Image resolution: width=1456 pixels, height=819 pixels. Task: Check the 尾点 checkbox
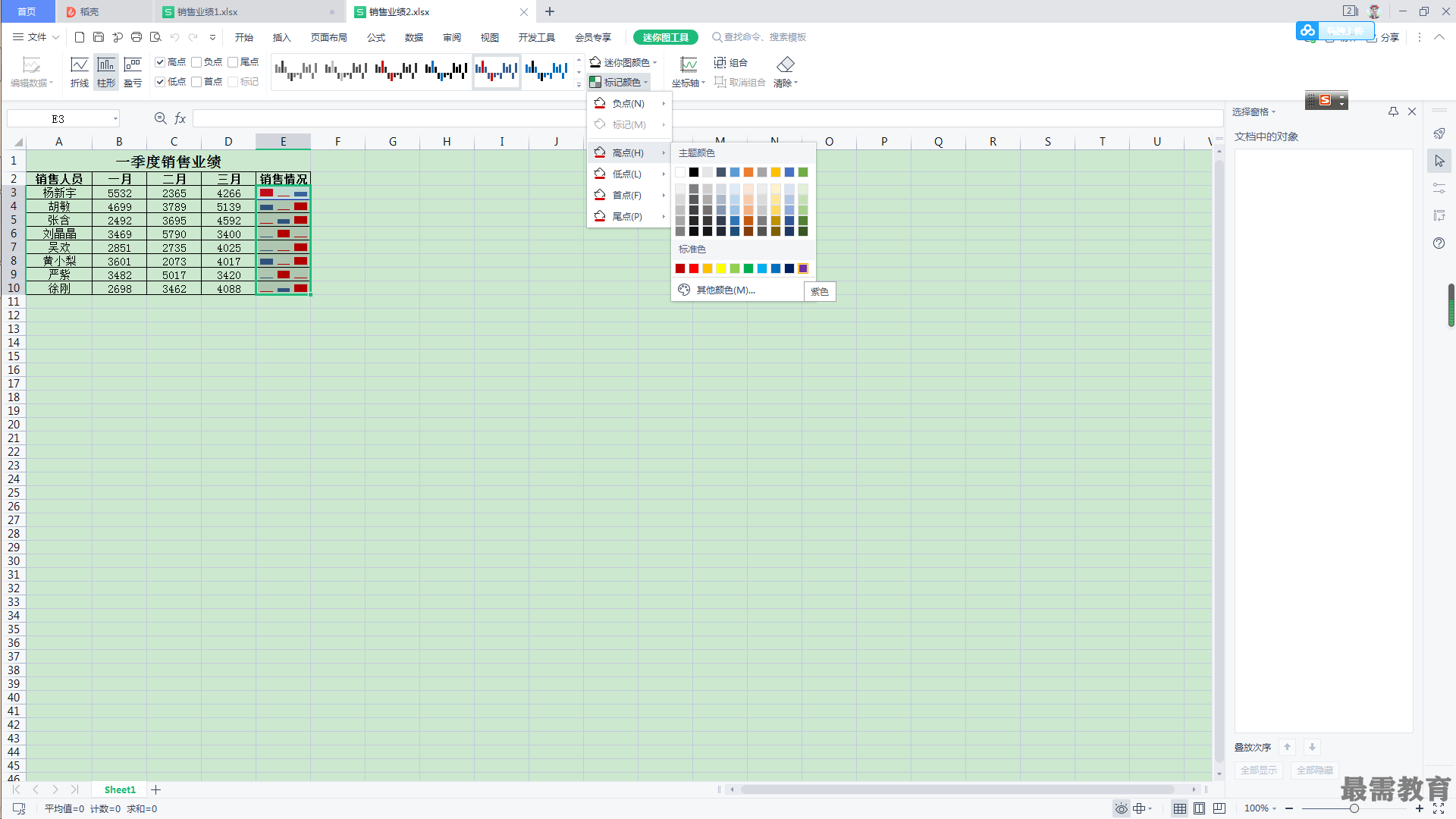tap(233, 62)
